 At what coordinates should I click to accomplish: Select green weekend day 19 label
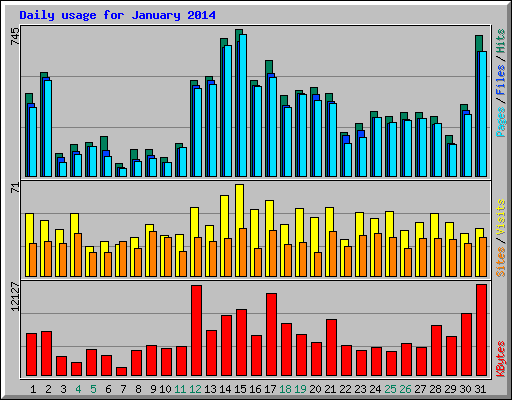(x=300, y=389)
